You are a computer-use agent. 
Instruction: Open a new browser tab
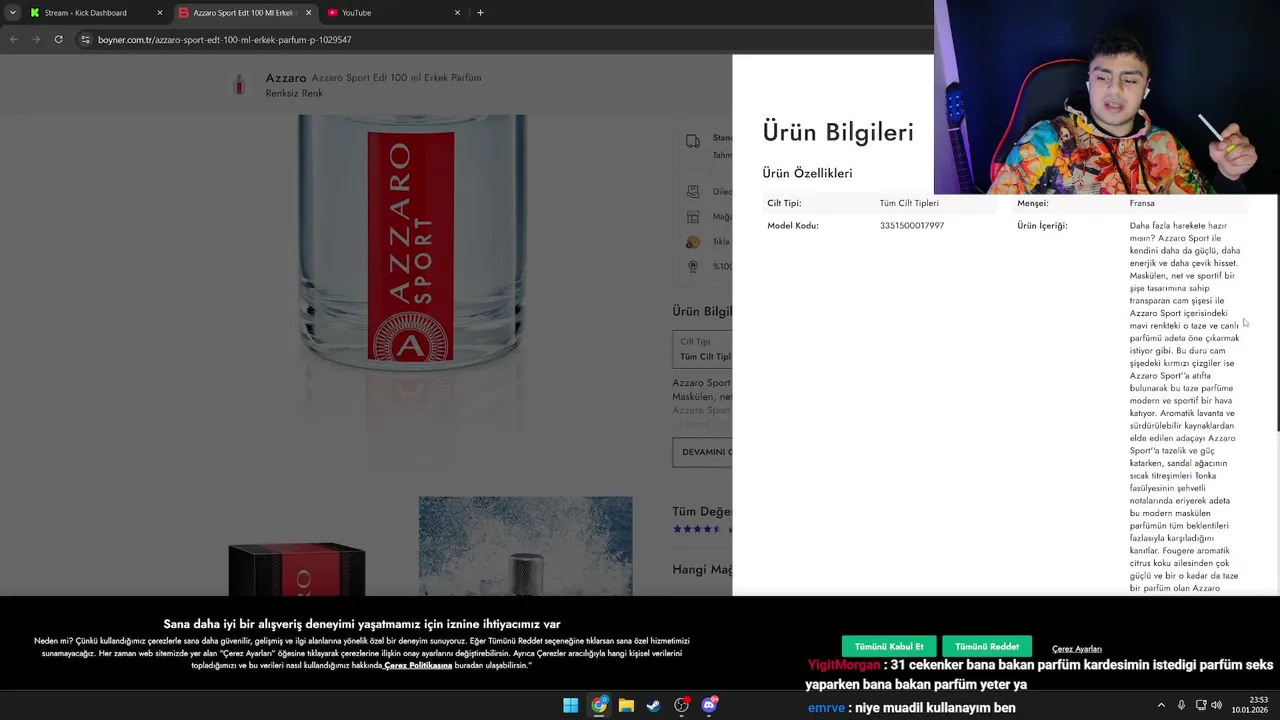(x=480, y=13)
